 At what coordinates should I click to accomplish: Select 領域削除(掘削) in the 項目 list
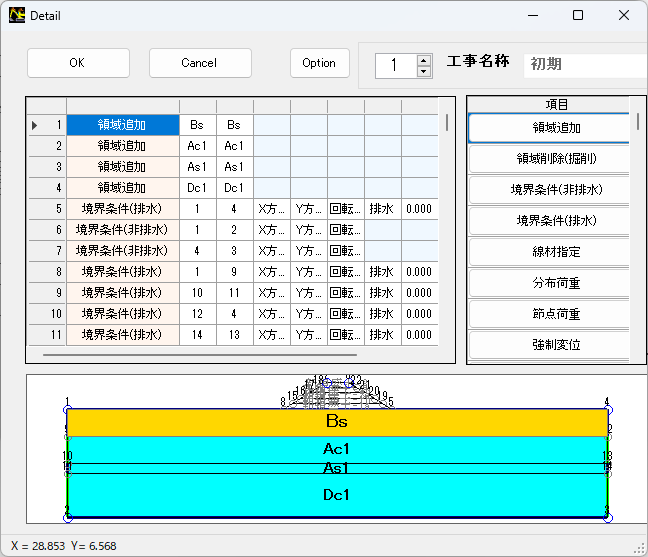549,159
